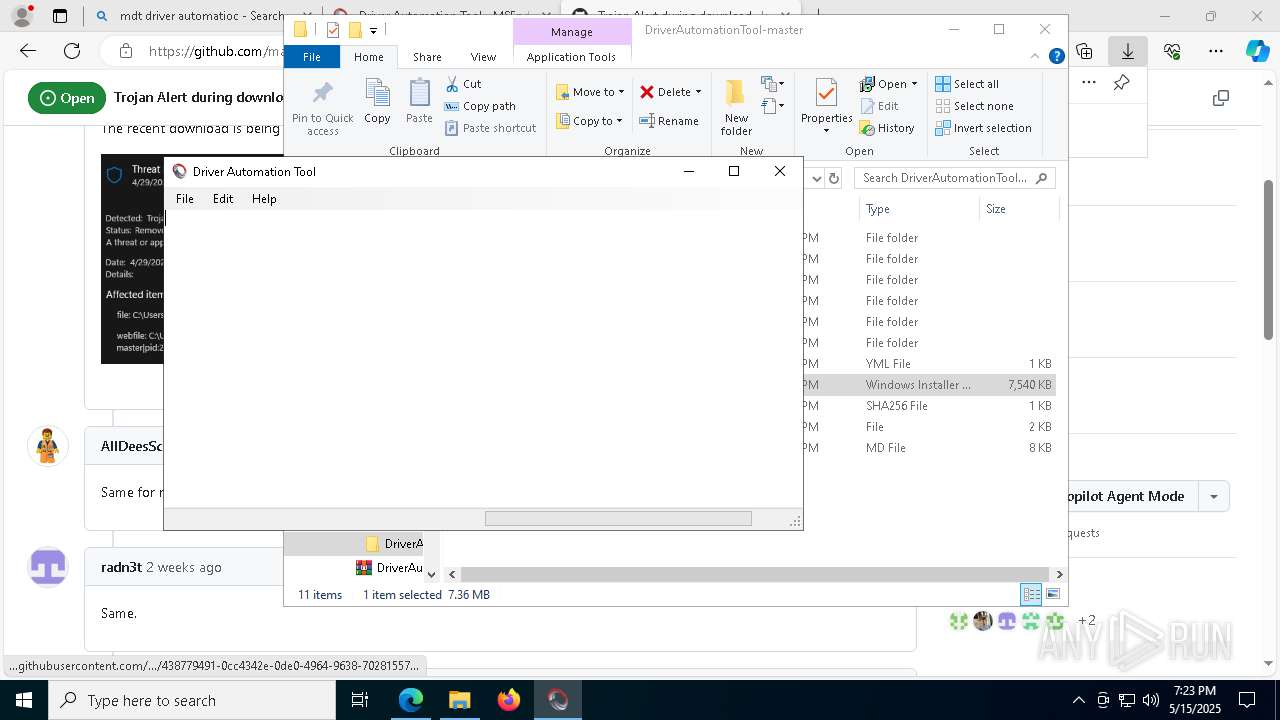Click the refresh button beside address bar

pos(835,178)
